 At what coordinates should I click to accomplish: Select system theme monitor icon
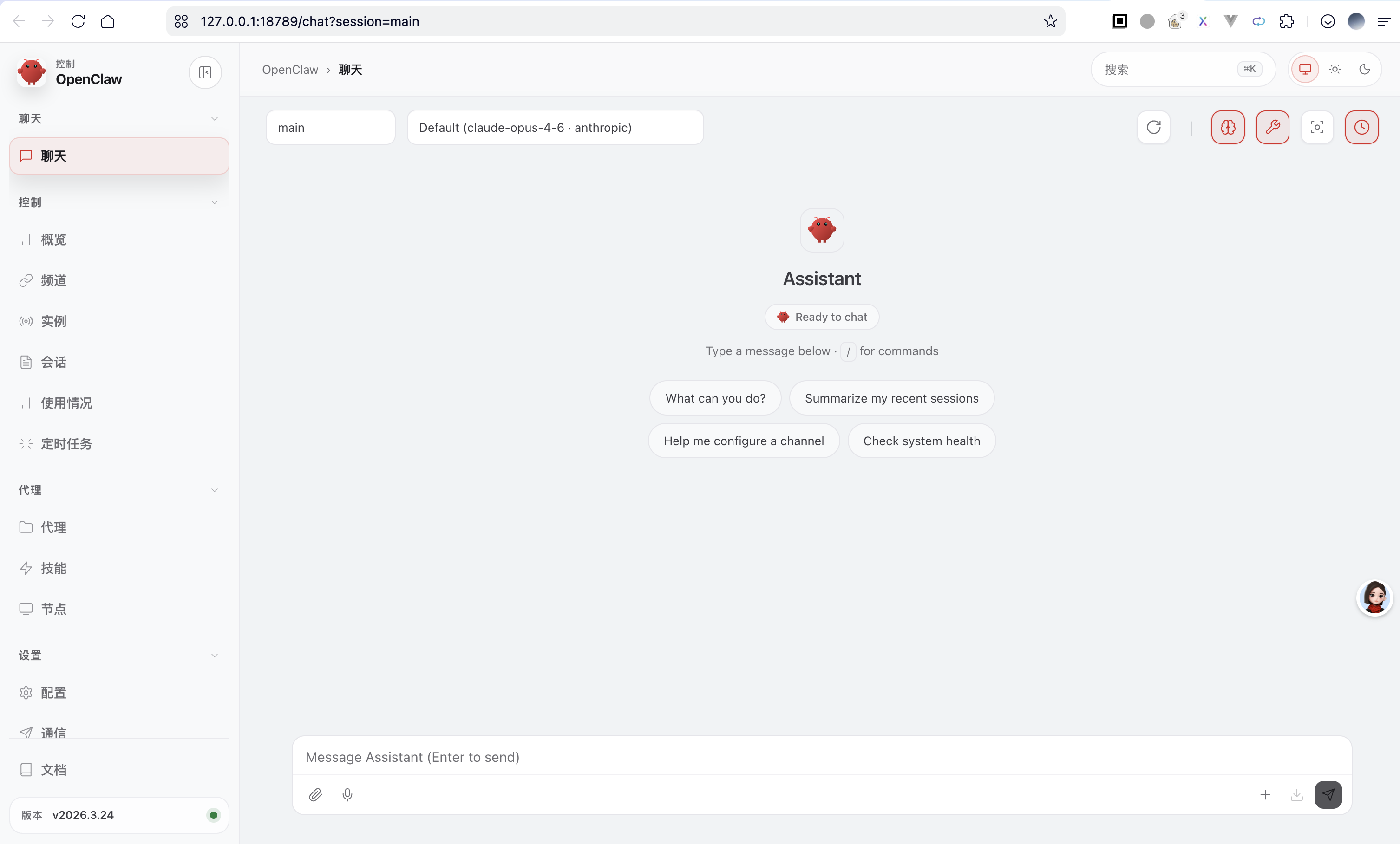coord(1305,69)
